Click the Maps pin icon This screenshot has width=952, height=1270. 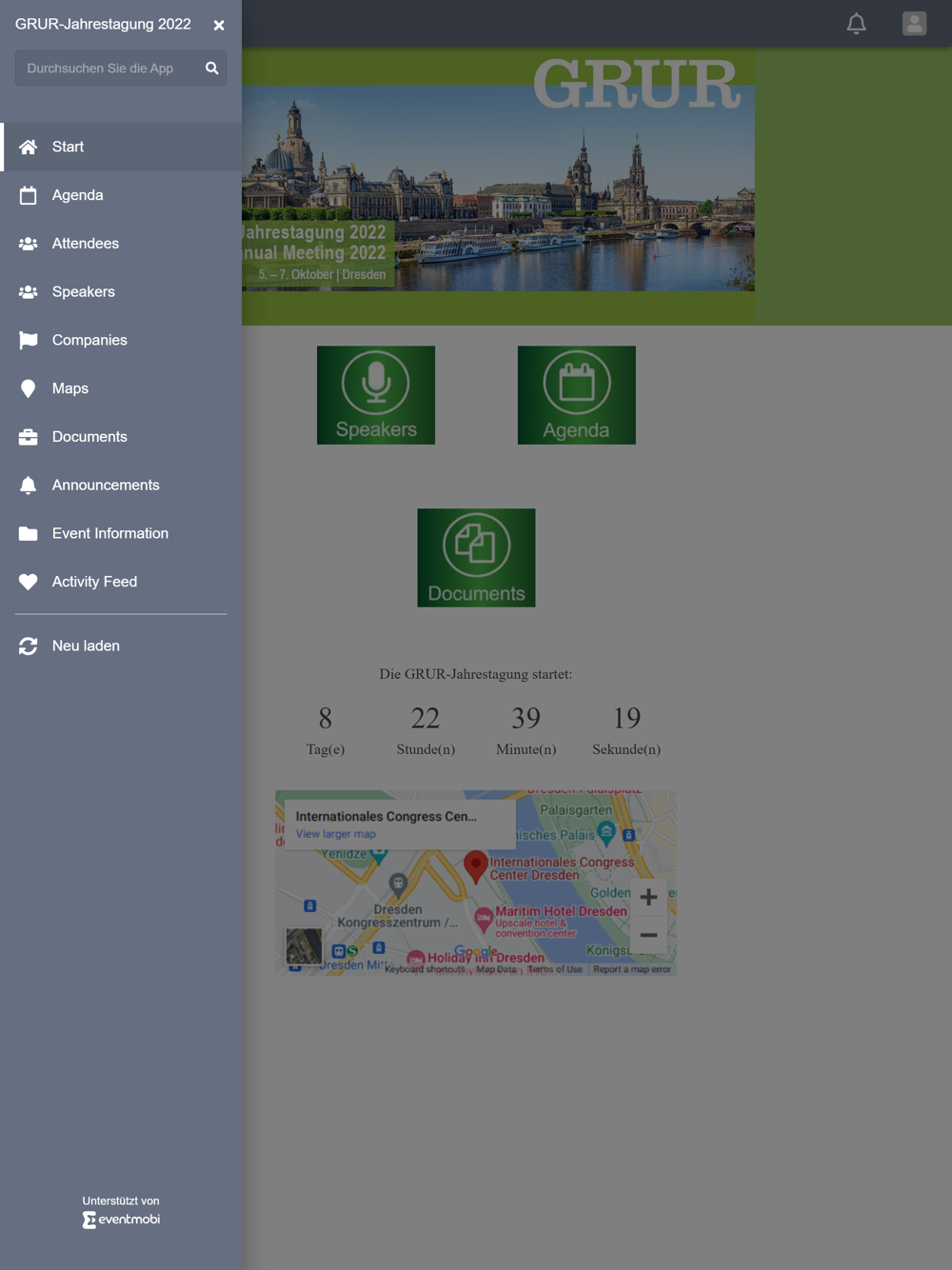pyautogui.click(x=29, y=388)
